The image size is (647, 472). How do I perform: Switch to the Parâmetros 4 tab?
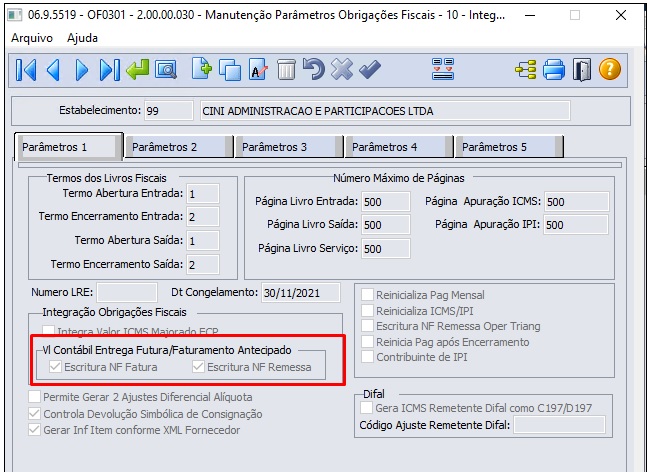click(x=399, y=147)
